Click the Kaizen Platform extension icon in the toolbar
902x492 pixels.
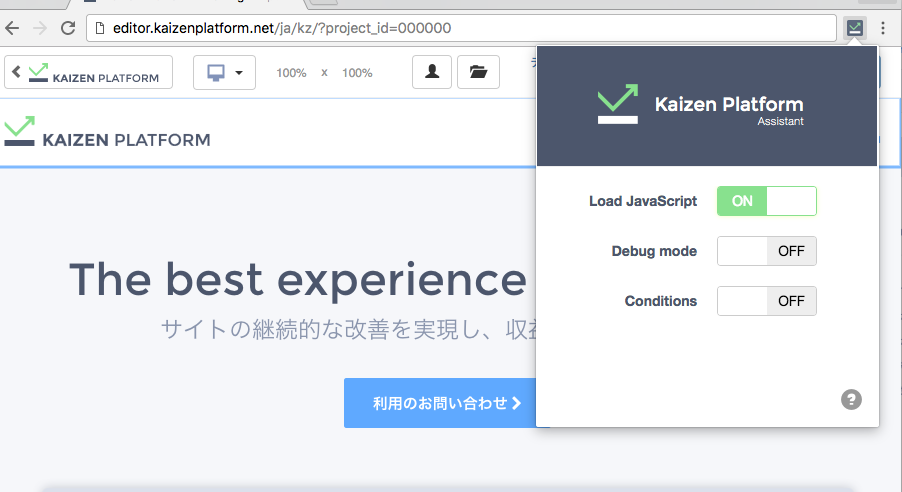tap(854, 28)
